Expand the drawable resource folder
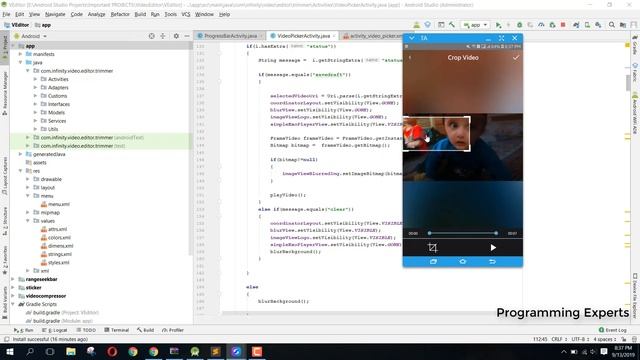The image size is (640, 360). [28, 179]
